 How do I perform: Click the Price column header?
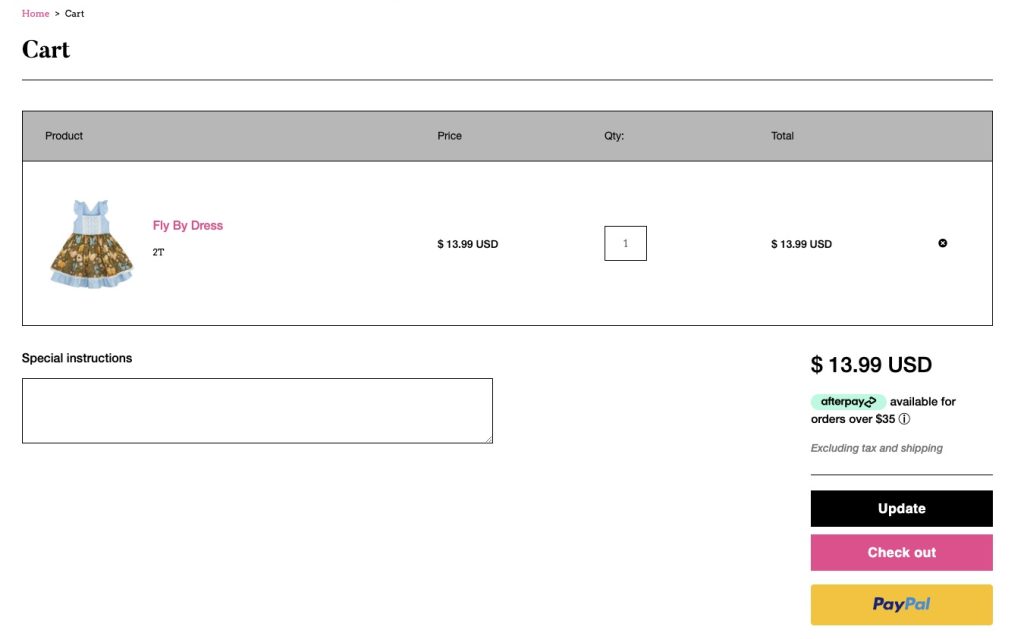pos(449,136)
